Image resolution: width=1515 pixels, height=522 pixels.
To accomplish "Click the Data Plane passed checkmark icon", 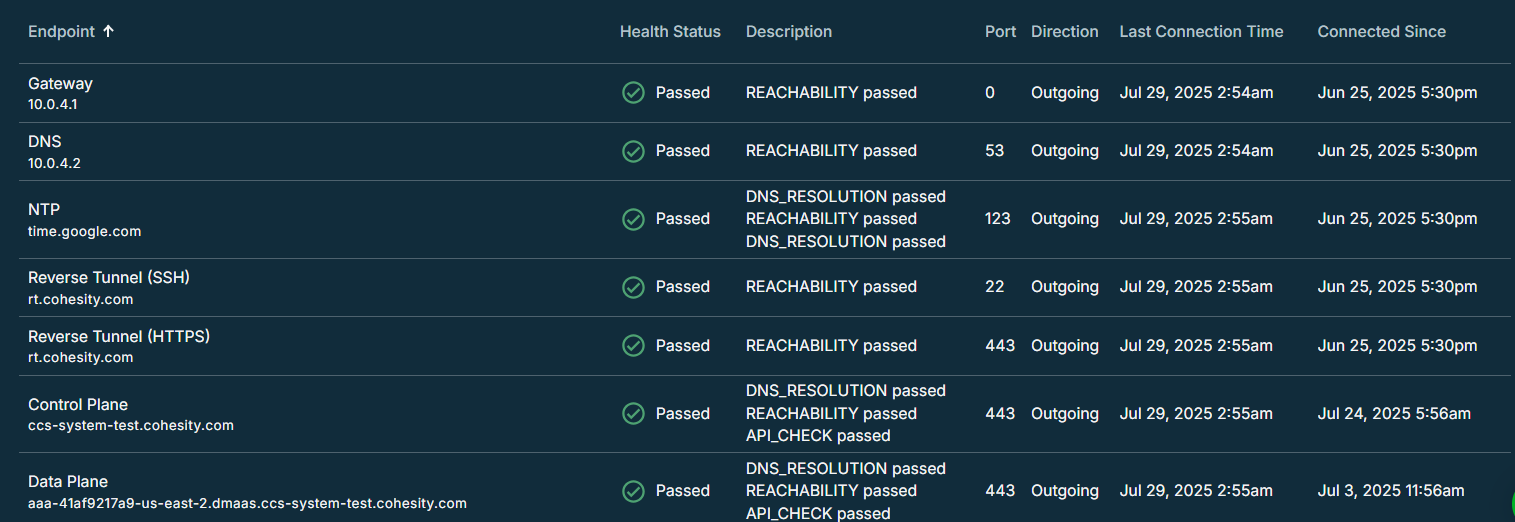I will click(633, 491).
